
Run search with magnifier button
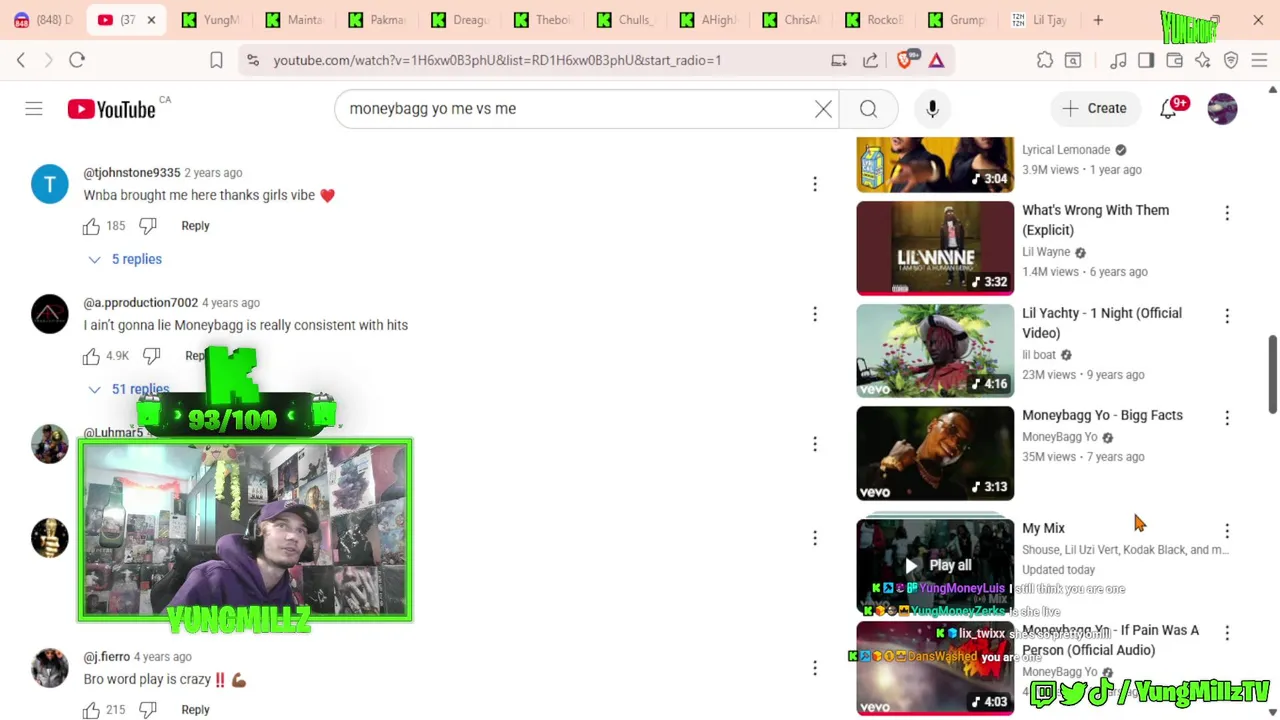point(868,108)
